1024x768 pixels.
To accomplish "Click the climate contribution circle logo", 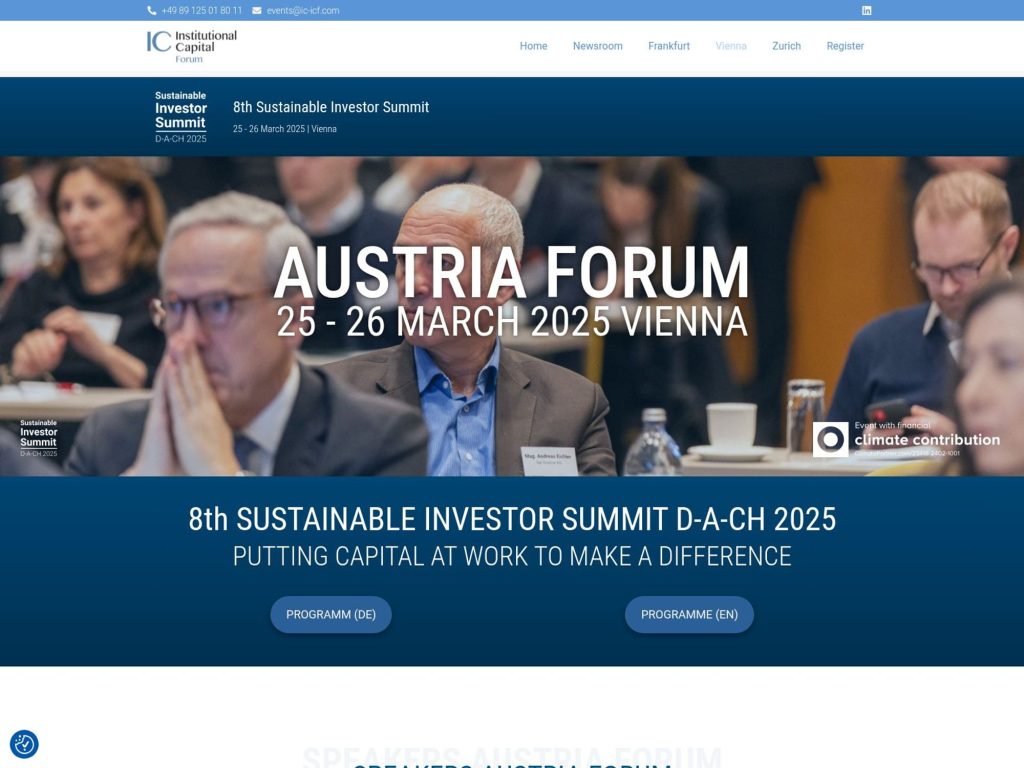I will [831, 437].
